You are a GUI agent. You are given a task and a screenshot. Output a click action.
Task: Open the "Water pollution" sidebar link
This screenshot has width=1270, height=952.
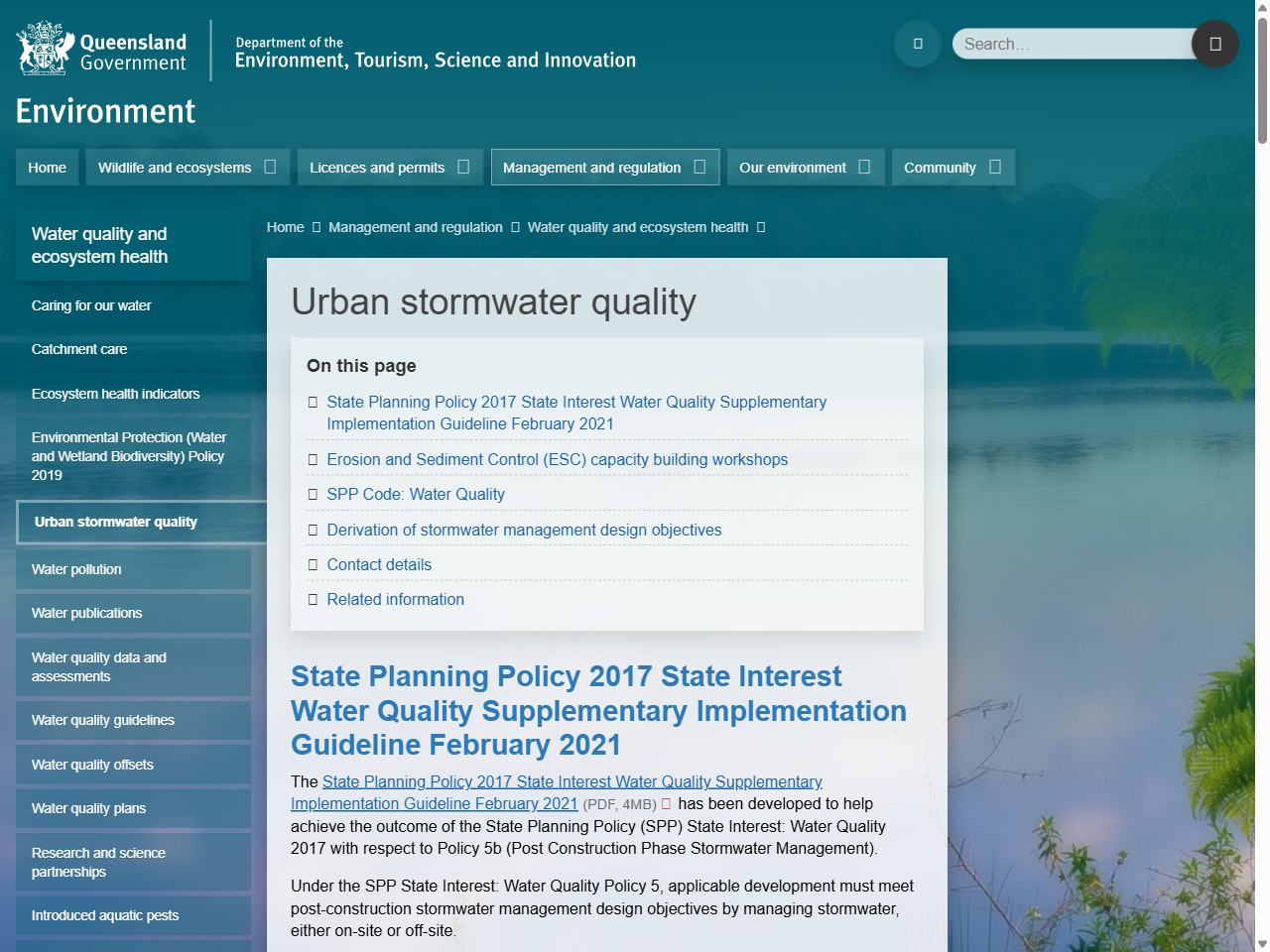coord(76,569)
